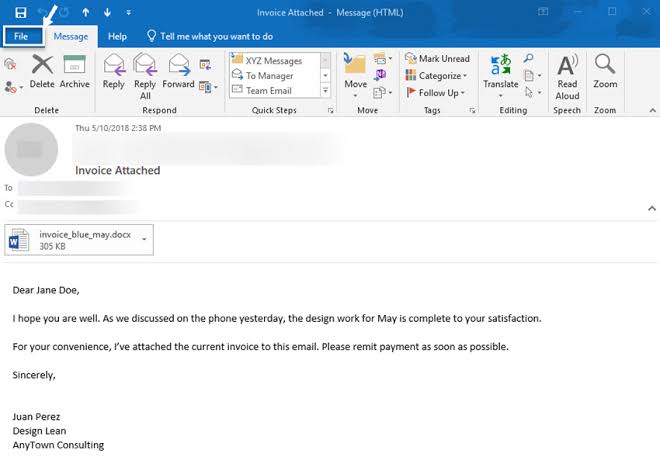660x464 pixels.
Task: Mark the message as Unread
Action: (x=437, y=59)
